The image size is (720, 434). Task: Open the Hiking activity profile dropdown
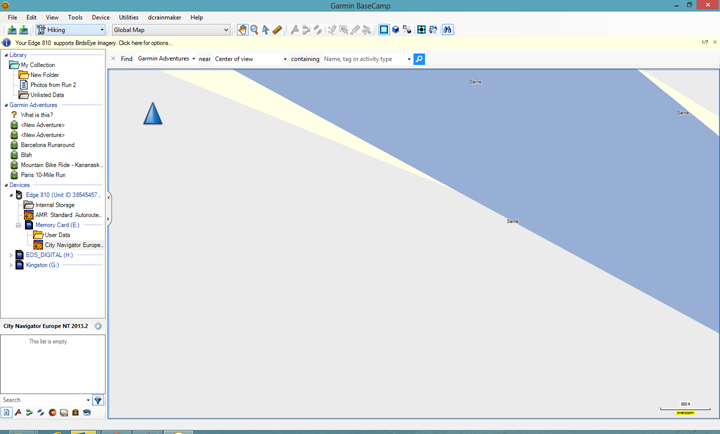[x=71, y=30]
